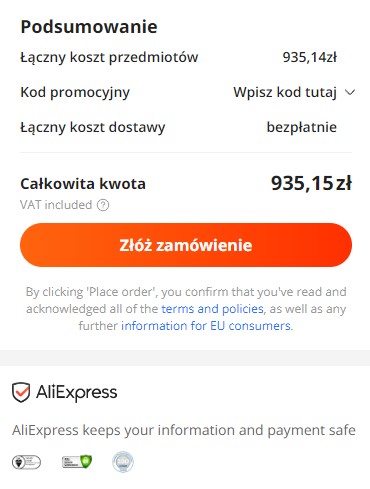Screen dimensions: 370x489
Task: Click the 'Kod promocyjny' label
Action: (75, 93)
